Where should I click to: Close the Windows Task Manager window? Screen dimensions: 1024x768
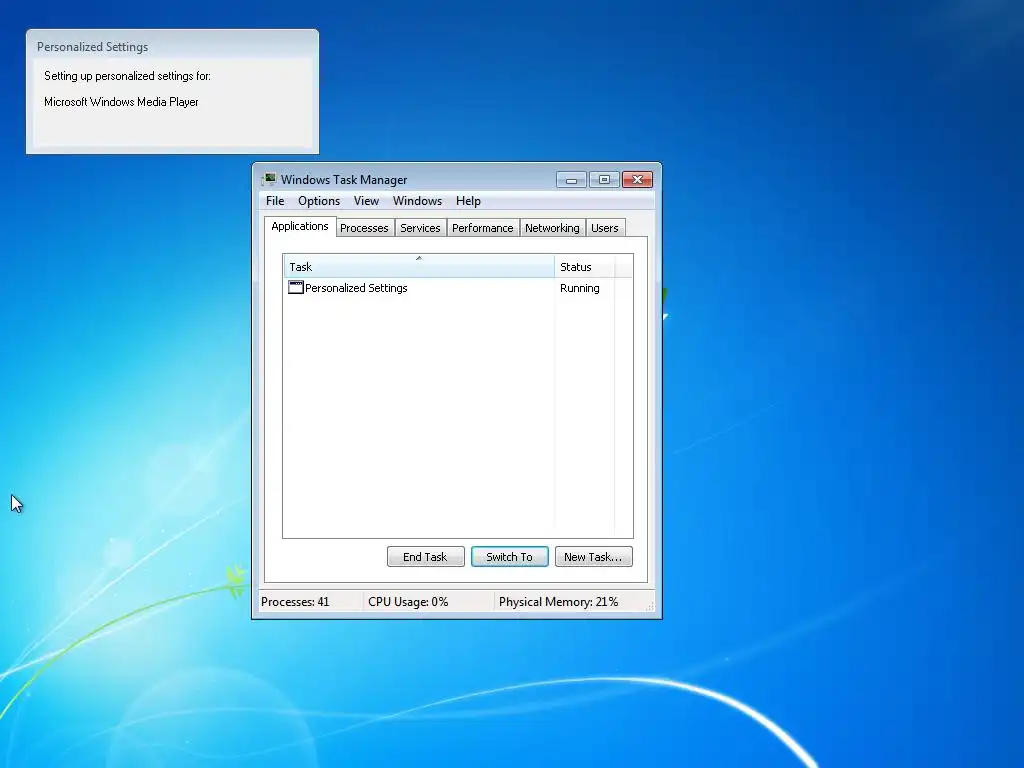click(637, 180)
